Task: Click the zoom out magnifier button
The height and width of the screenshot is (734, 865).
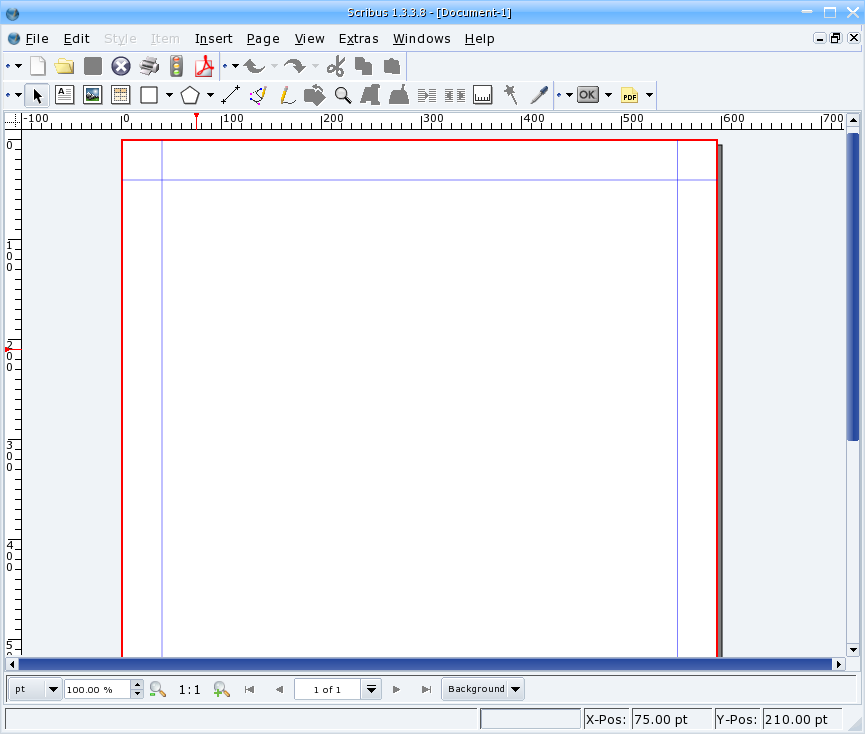Action: pos(157,689)
